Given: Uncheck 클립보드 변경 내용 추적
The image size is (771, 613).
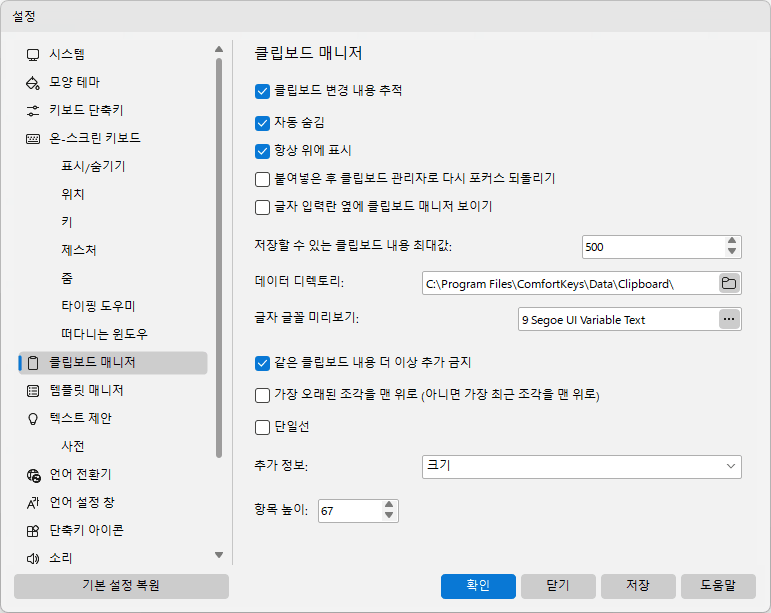Looking at the screenshot, I should click(262, 91).
